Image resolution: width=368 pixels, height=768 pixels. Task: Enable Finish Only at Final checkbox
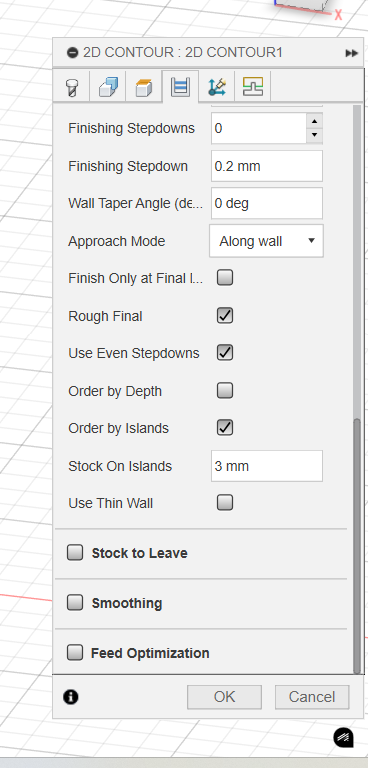225,278
